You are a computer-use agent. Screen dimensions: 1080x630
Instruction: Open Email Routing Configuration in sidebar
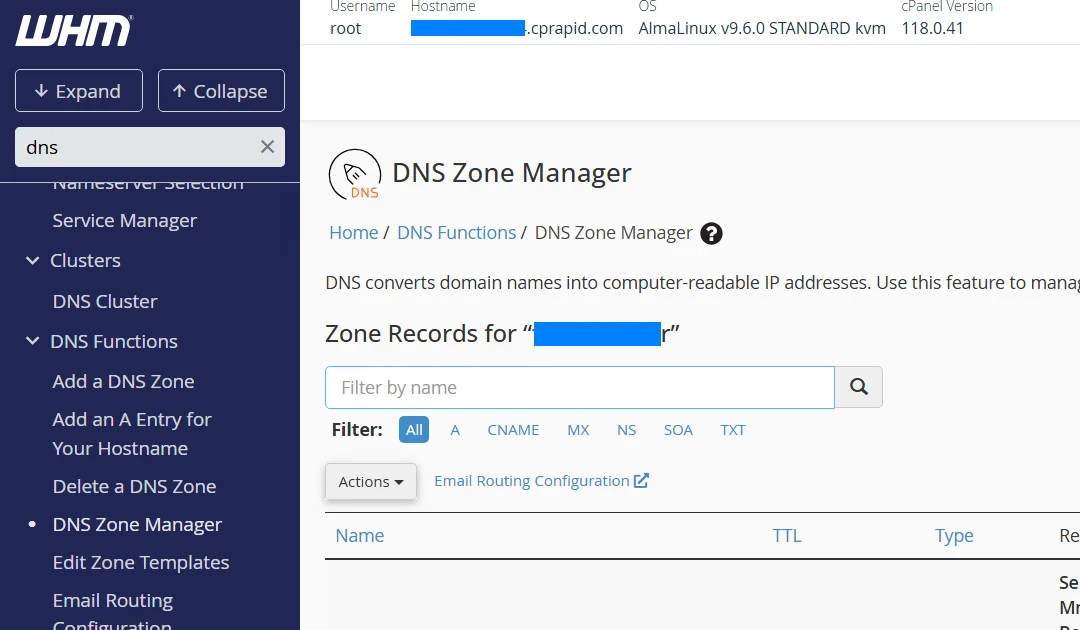(112, 611)
